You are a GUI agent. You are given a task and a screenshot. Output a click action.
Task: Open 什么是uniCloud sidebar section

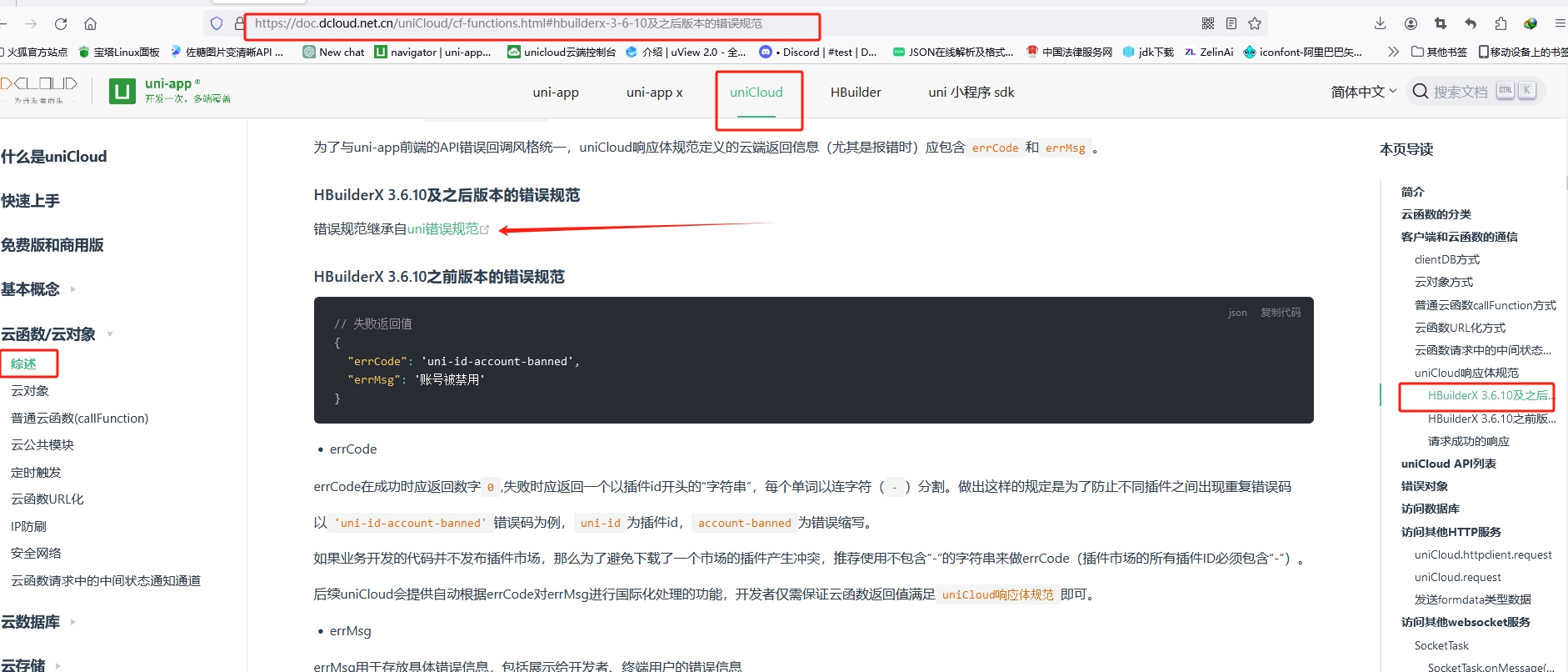[54, 157]
